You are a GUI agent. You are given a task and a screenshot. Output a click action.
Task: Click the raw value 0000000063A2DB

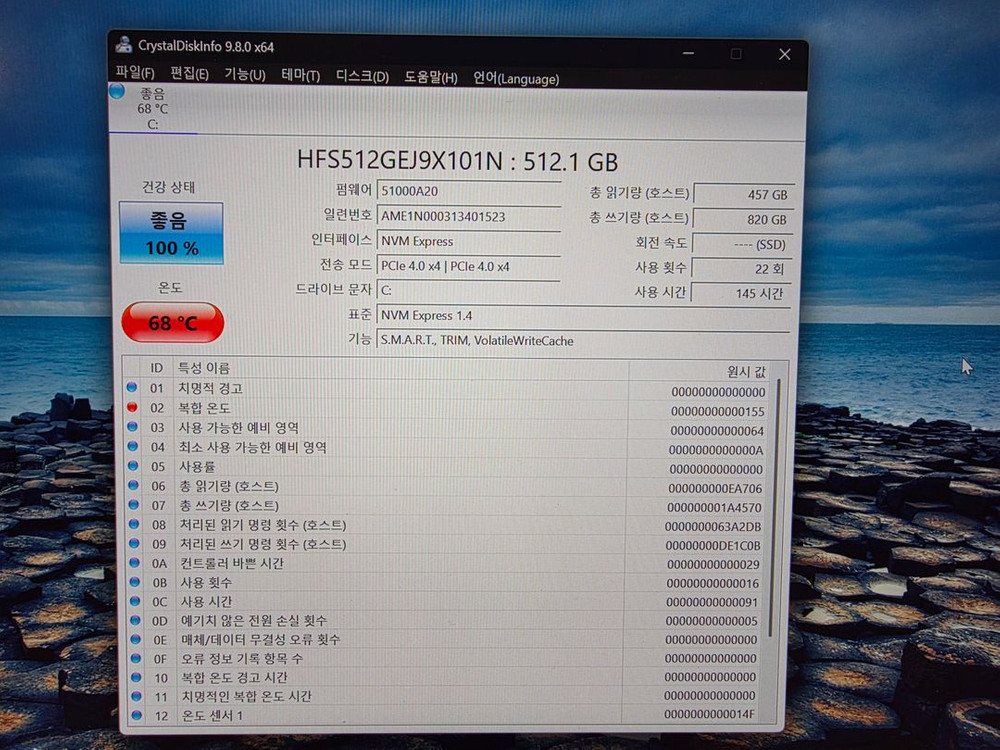pyautogui.click(x=713, y=527)
